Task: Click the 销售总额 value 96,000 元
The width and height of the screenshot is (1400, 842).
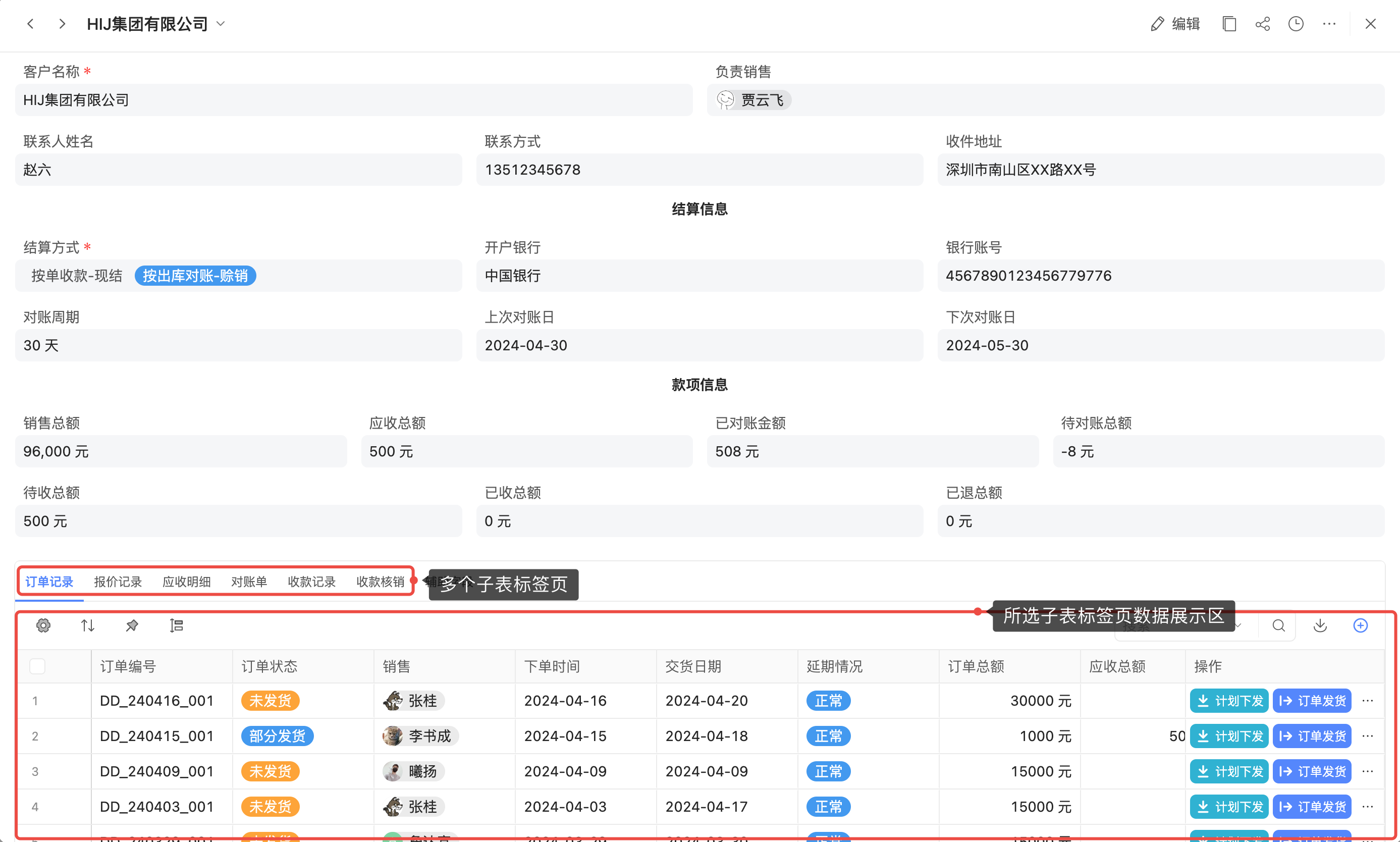Action: (x=181, y=452)
